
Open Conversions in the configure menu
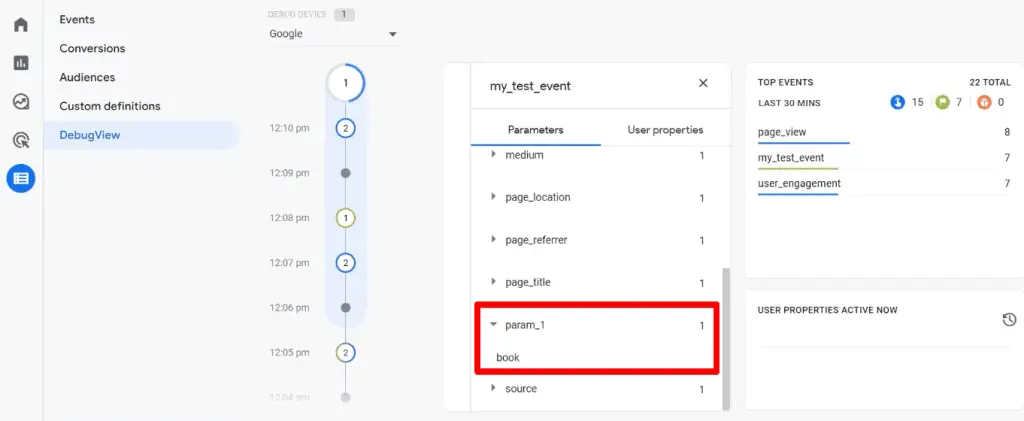coord(92,48)
